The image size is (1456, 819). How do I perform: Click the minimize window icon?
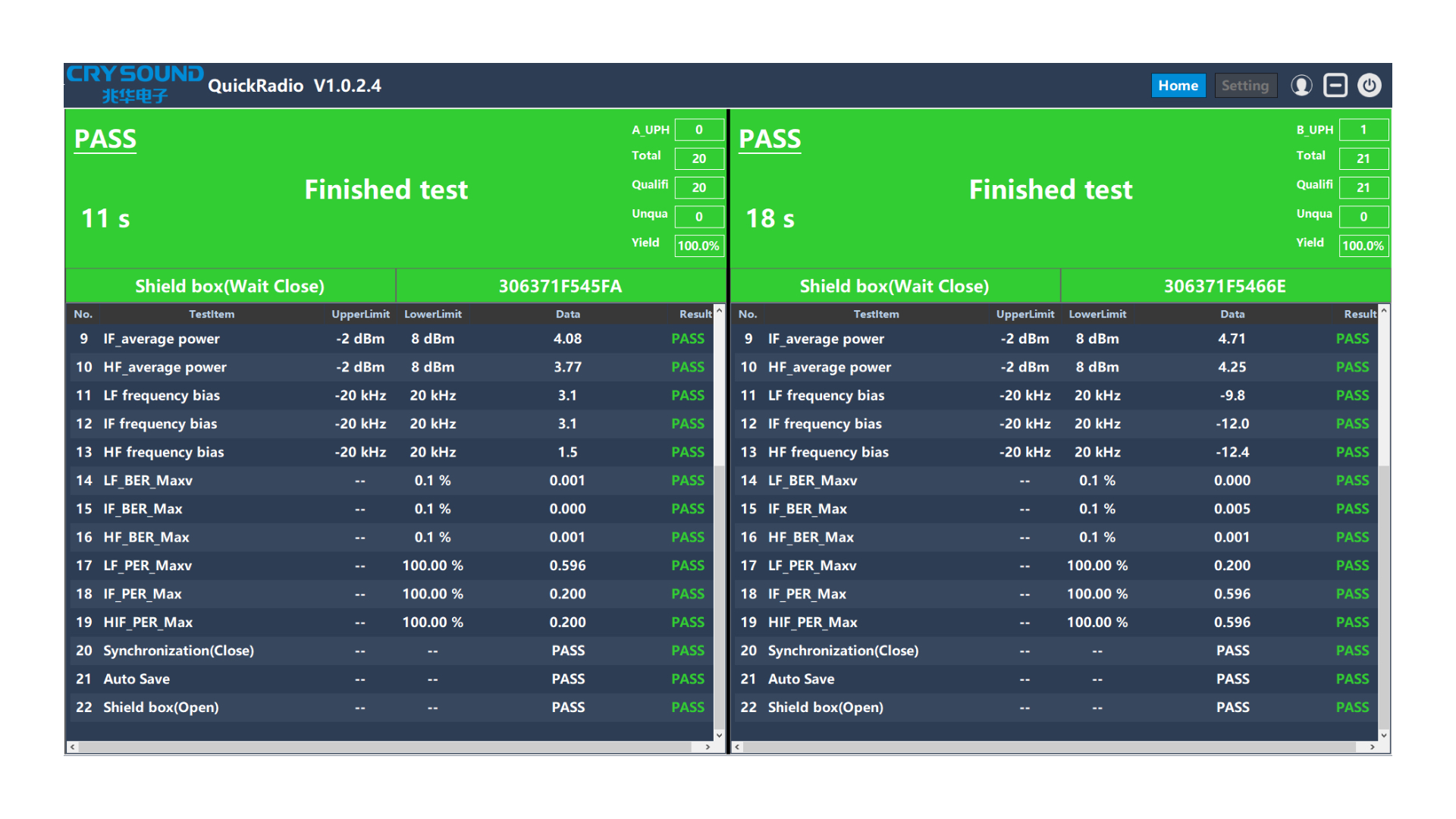pyautogui.click(x=1335, y=86)
